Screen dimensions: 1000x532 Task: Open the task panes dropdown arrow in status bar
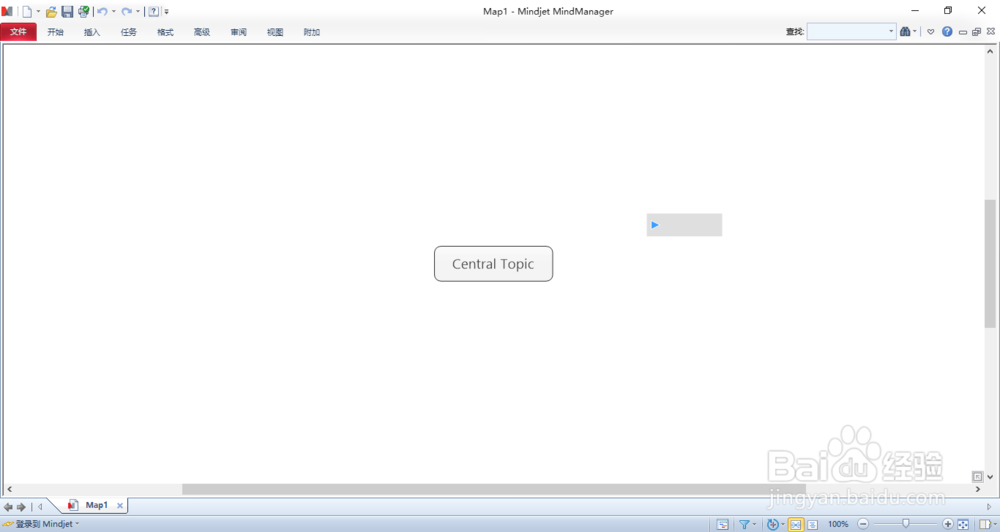tap(994, 524)
